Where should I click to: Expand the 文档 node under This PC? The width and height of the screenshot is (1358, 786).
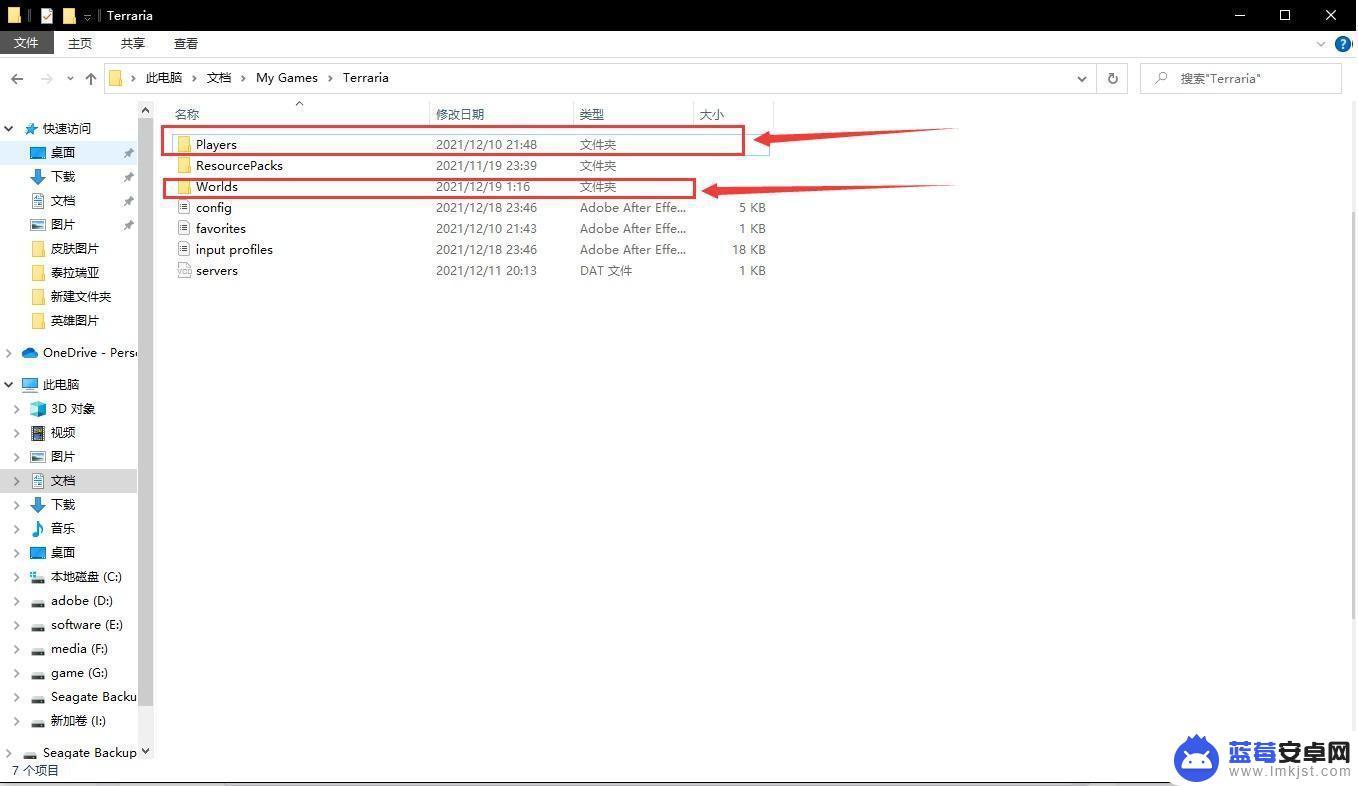(x=16, y=480)
